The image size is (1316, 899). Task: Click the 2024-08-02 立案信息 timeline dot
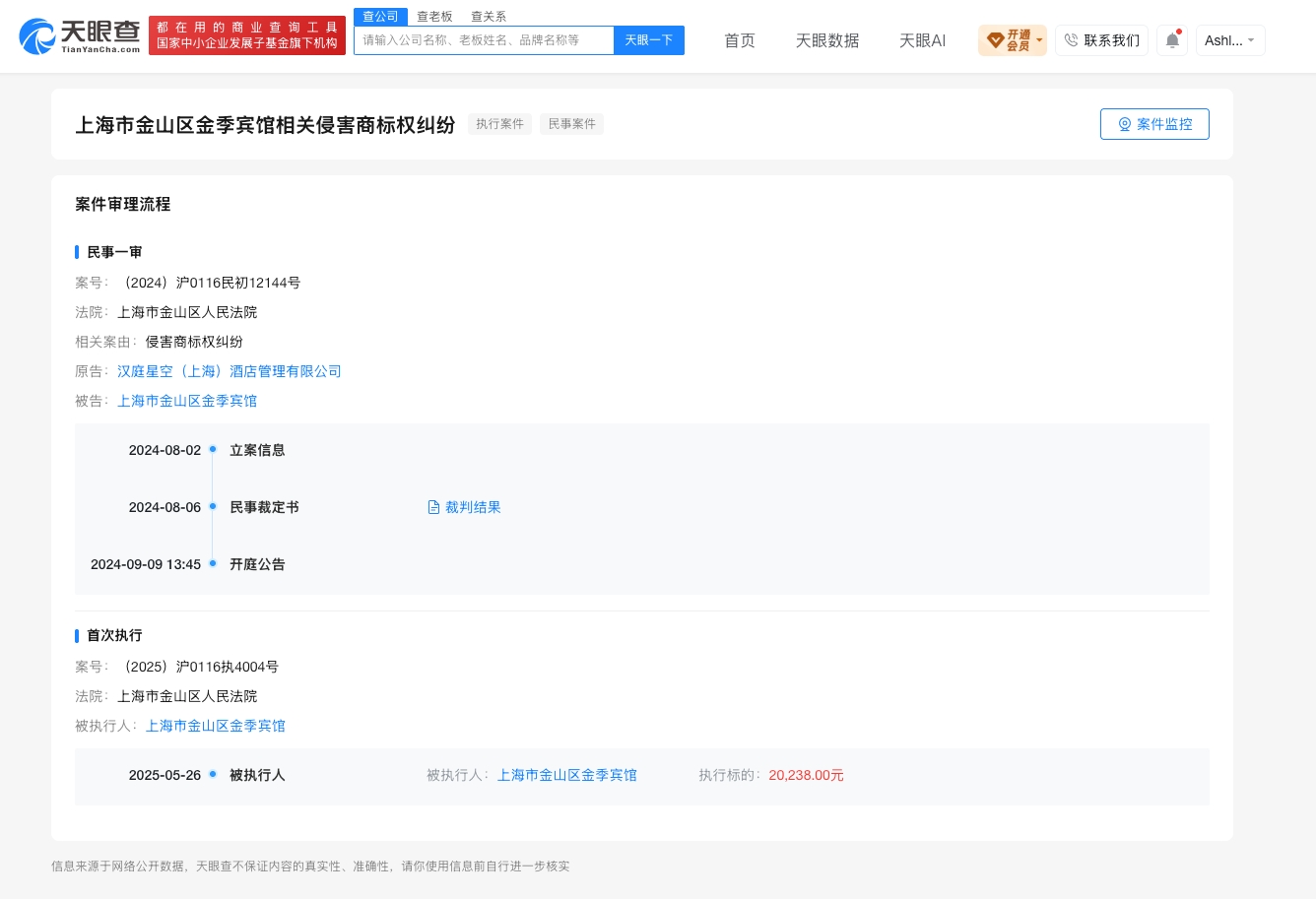[213, 450]
